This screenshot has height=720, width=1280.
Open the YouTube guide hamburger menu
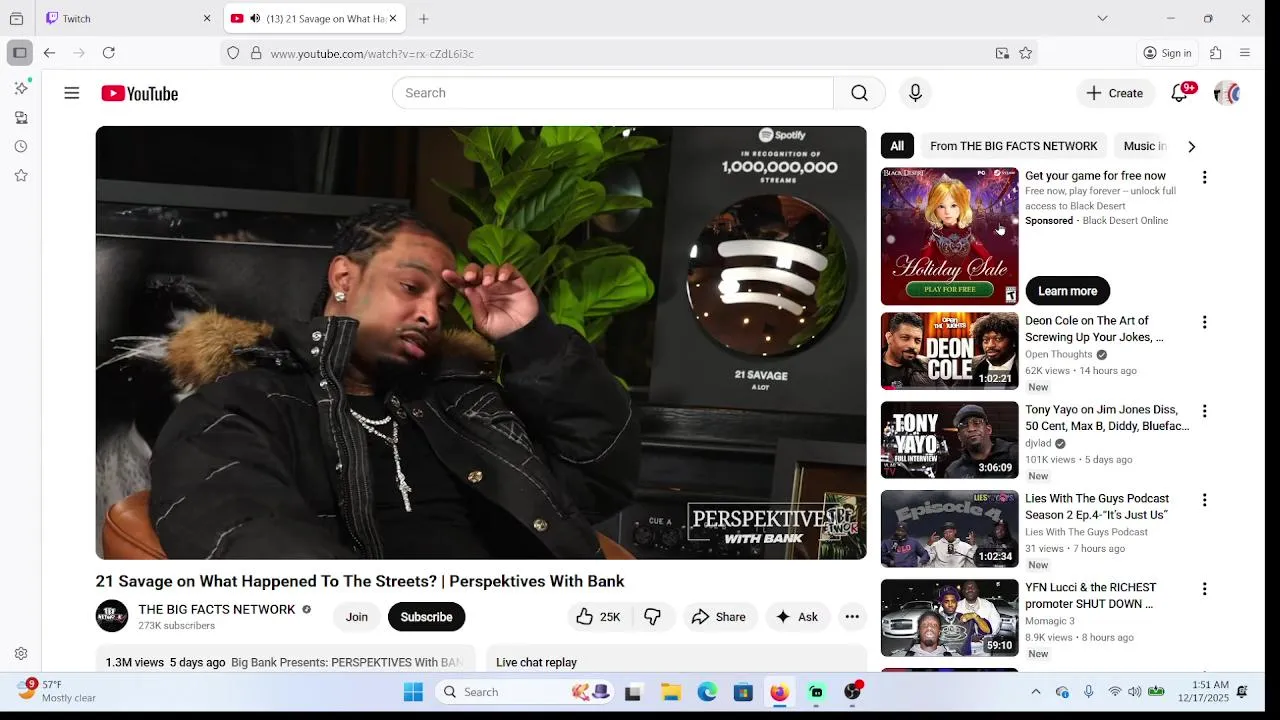click(x=71, y=93)
